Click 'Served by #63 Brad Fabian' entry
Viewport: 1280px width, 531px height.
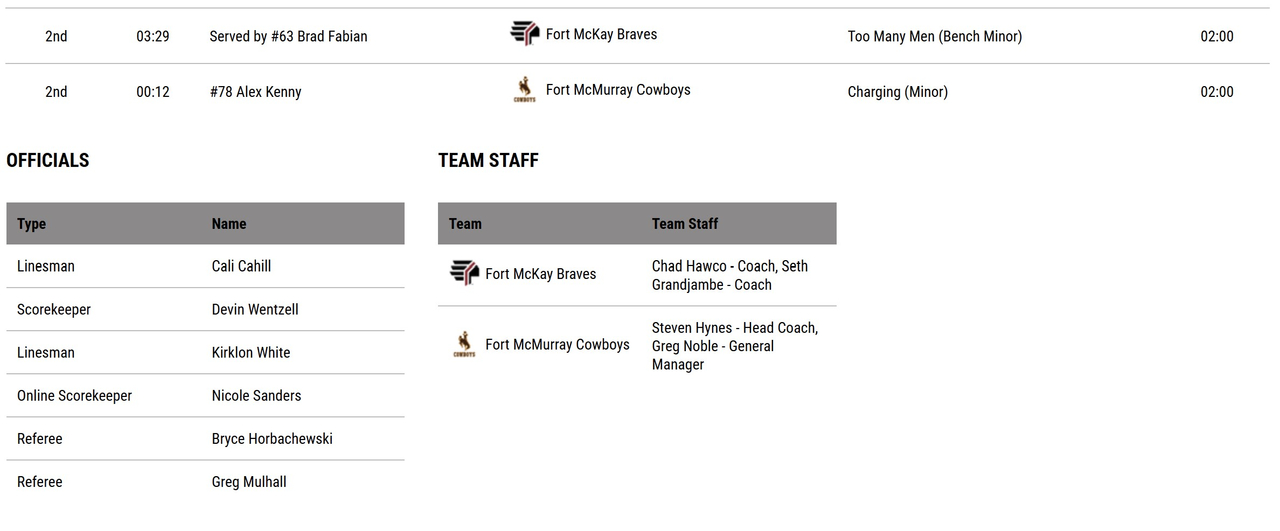click(x=288, y=36)
